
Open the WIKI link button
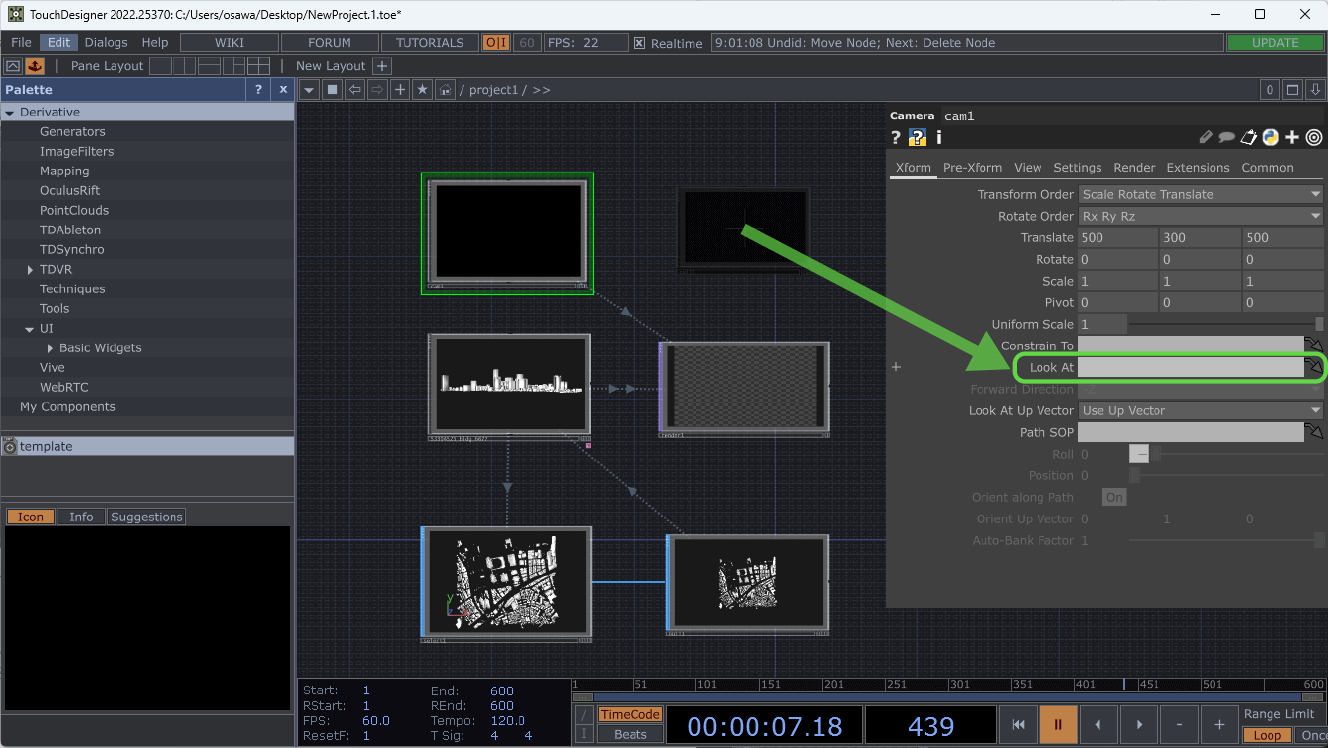coord(229,43)
